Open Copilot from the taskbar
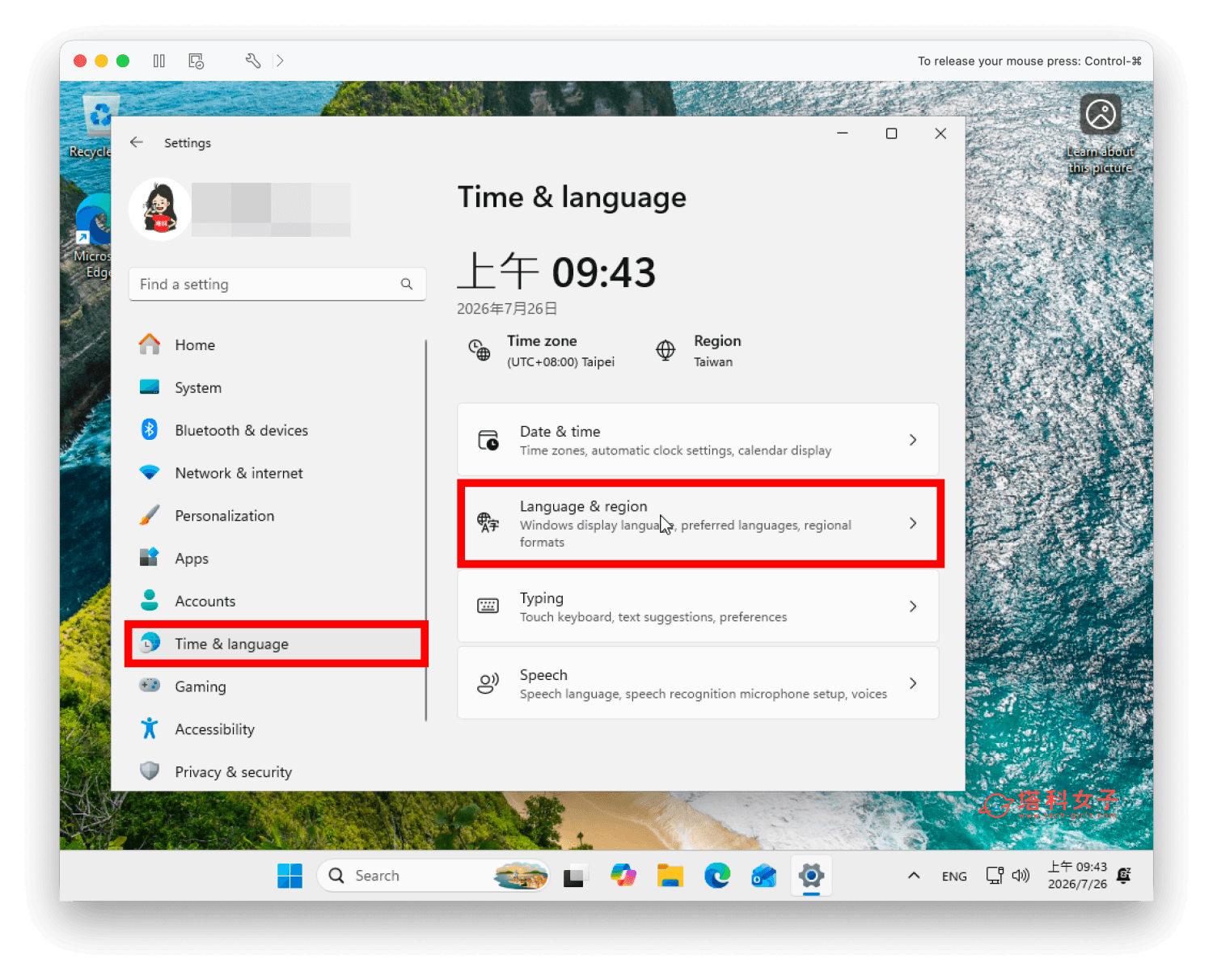The image size is (1213, 980). (x=623, y=875)
